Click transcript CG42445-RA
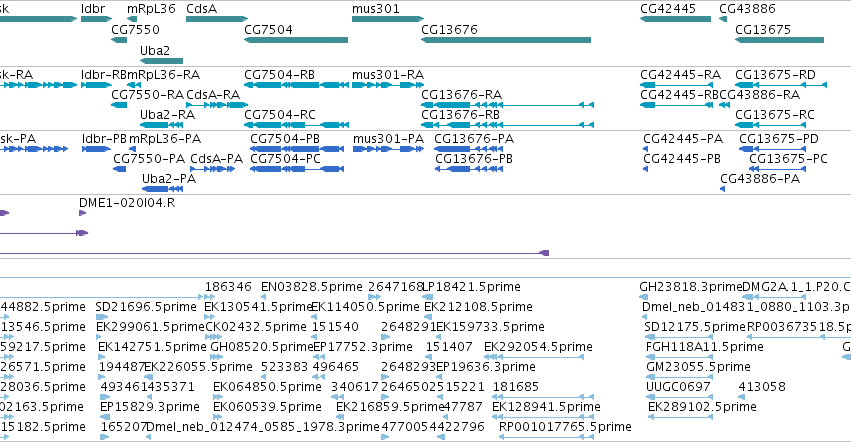This screenshot has width=851, height=442. pyautogui.click(x=676, y=85)
